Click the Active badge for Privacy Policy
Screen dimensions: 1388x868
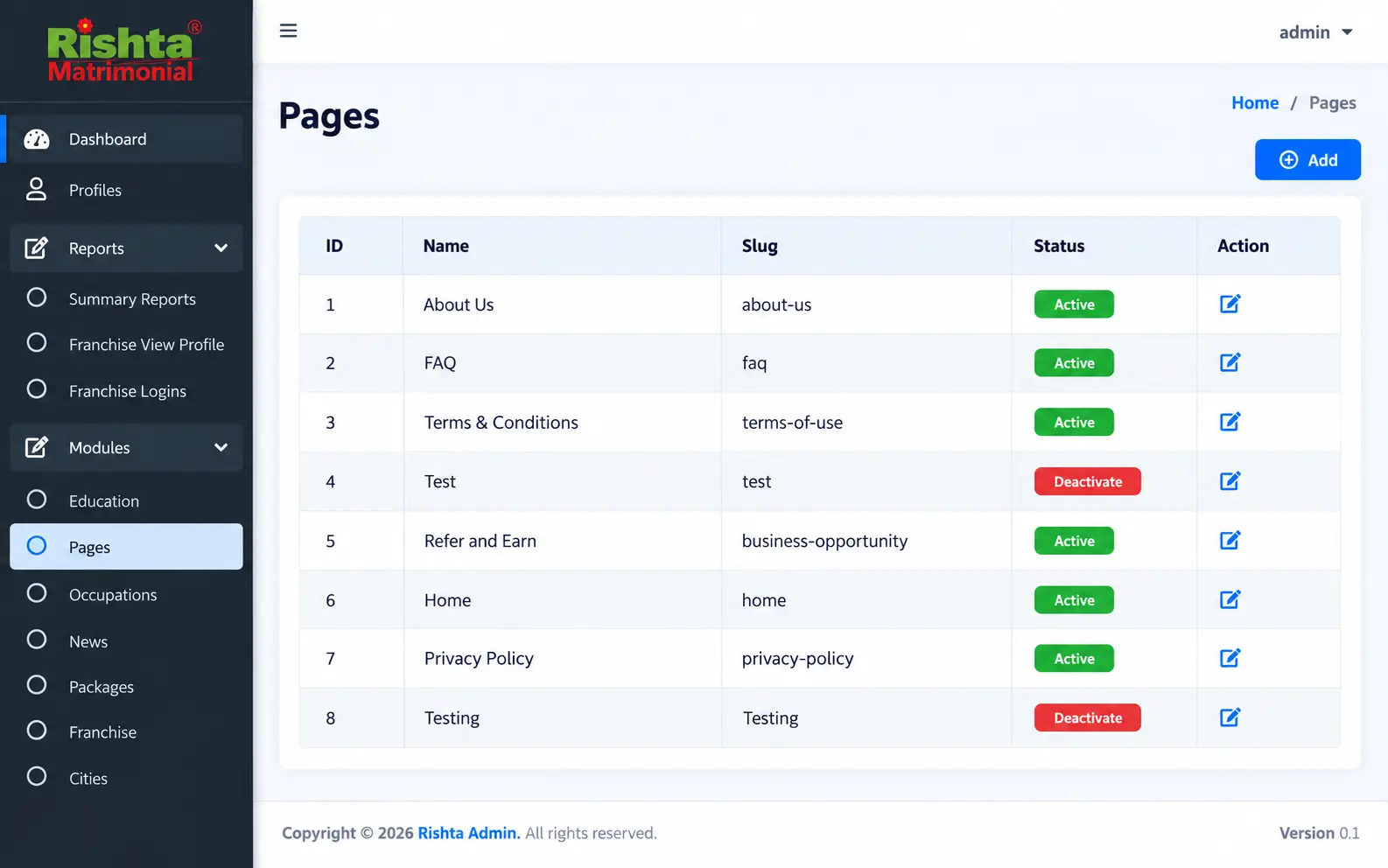coord(1074,659)
